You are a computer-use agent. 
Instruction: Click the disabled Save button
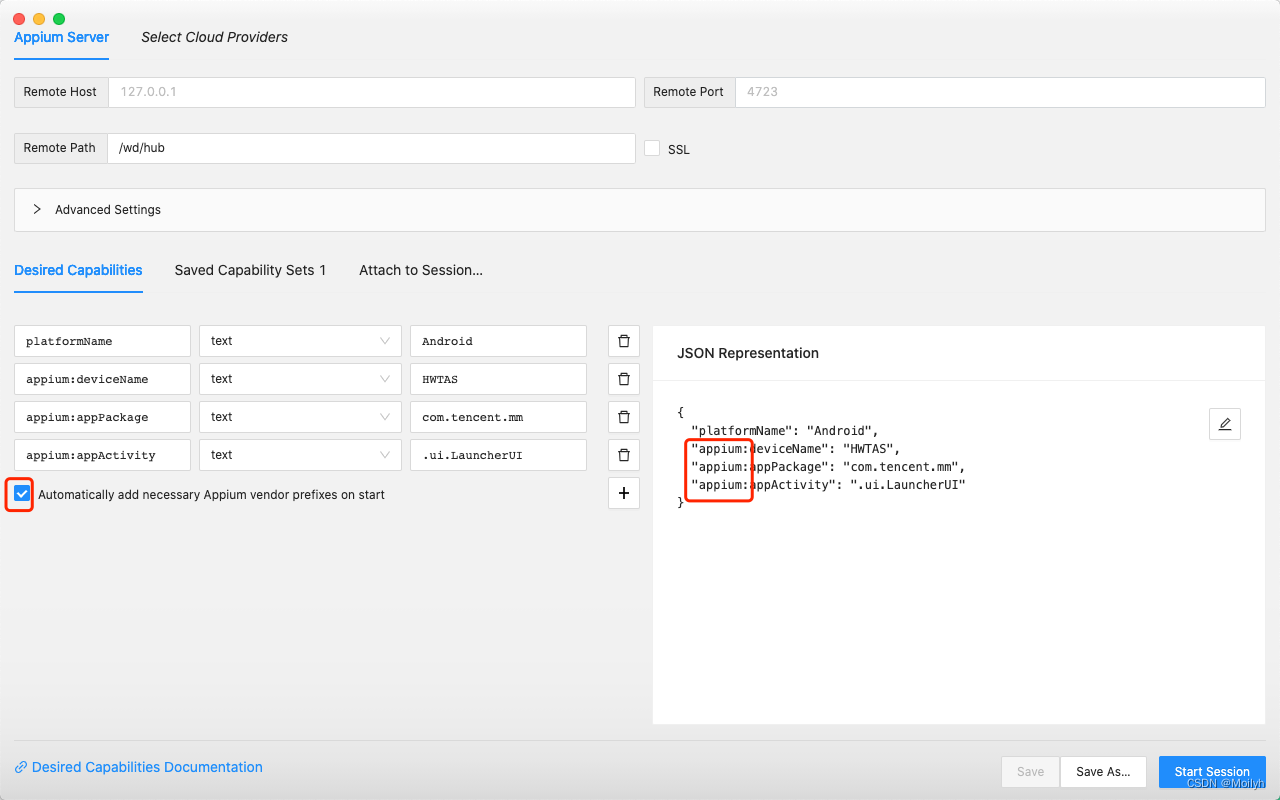click(x=1030, y=772)
